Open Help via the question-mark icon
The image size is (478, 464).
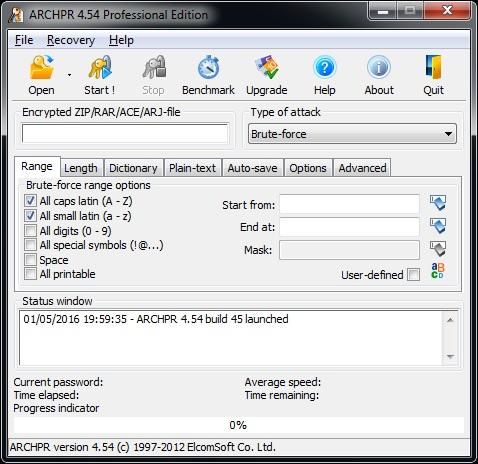(x=325, y=67)
